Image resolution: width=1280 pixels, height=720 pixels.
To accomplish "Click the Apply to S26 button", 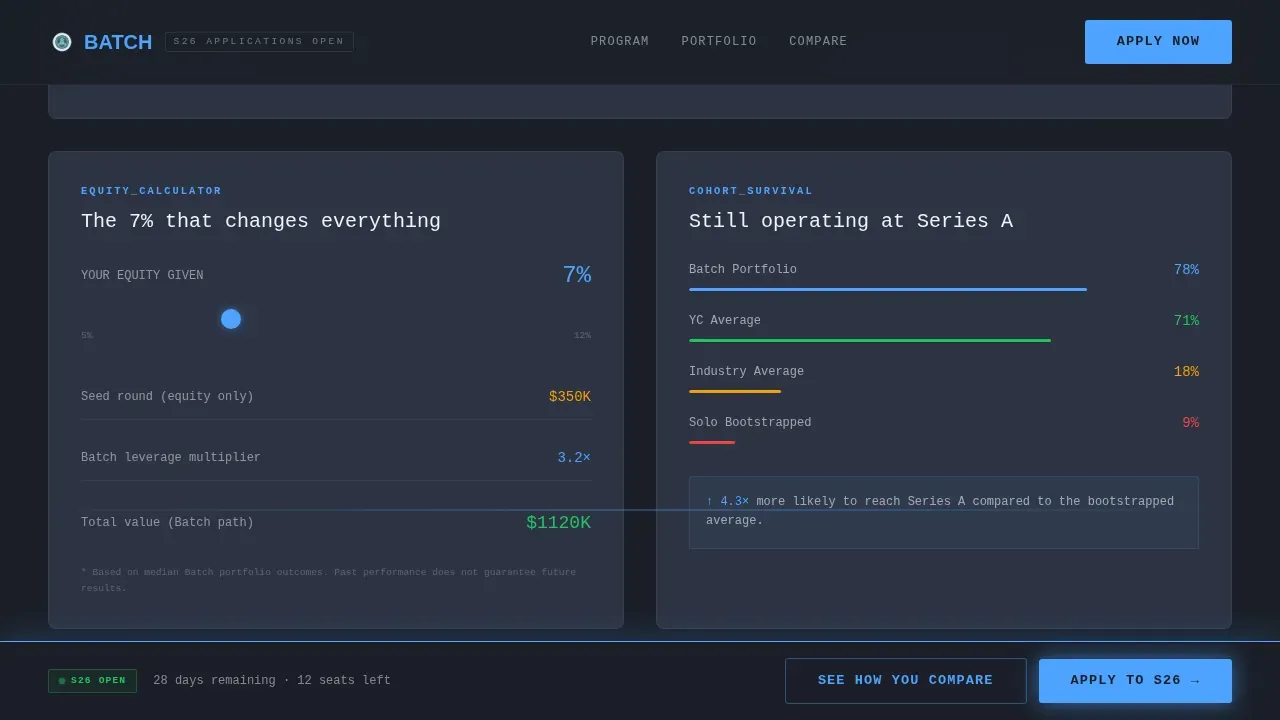I will click(x=1135, y=681).
